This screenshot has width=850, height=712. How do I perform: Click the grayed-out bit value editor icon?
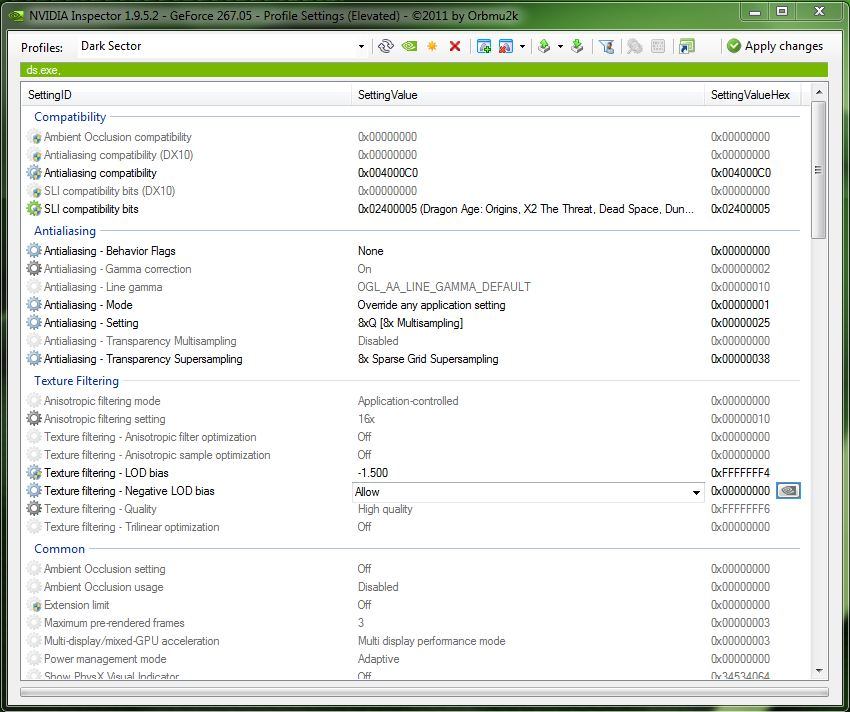point(658,47)
